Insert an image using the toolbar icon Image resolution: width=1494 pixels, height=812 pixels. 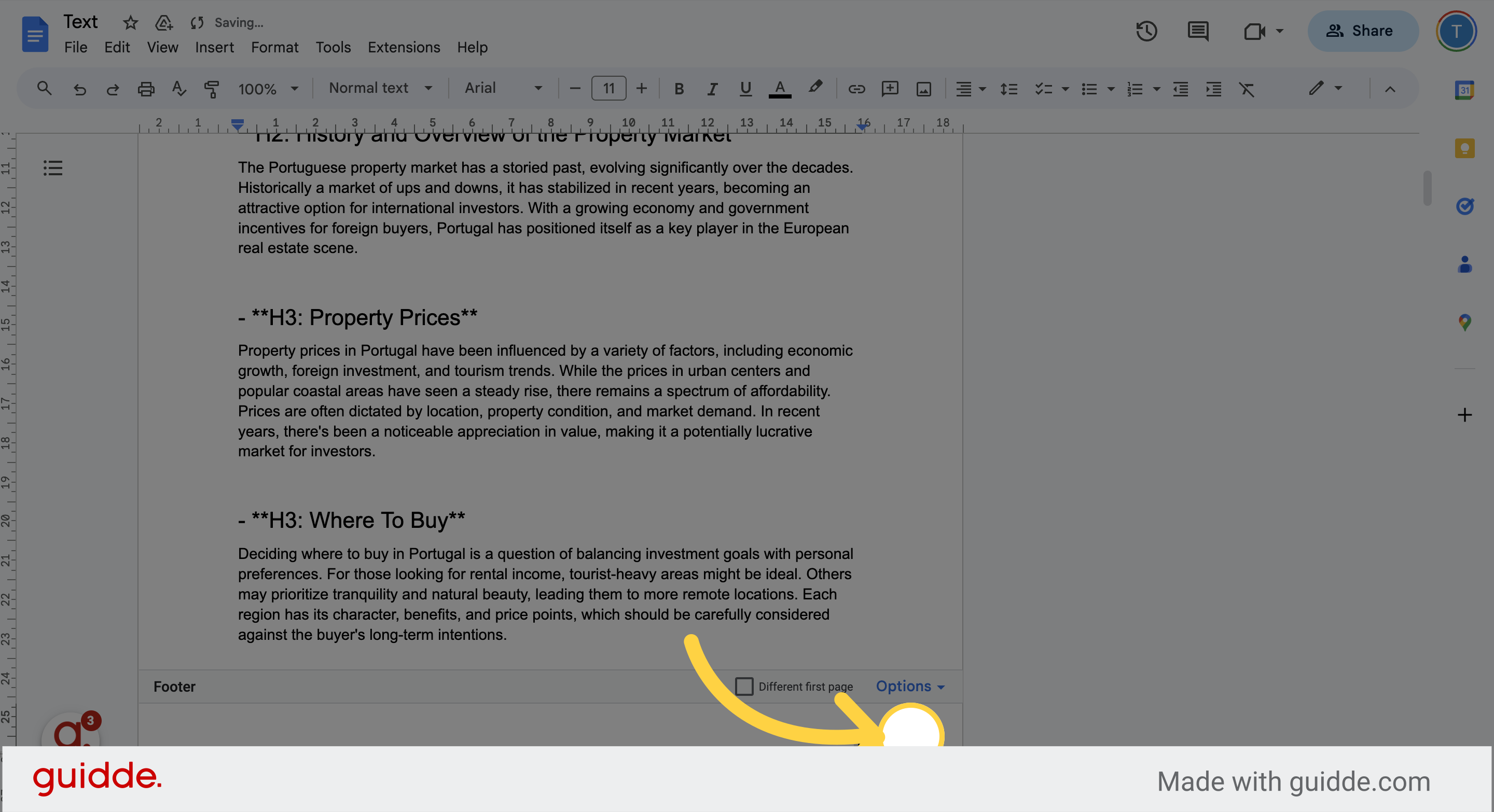(923, 89)
